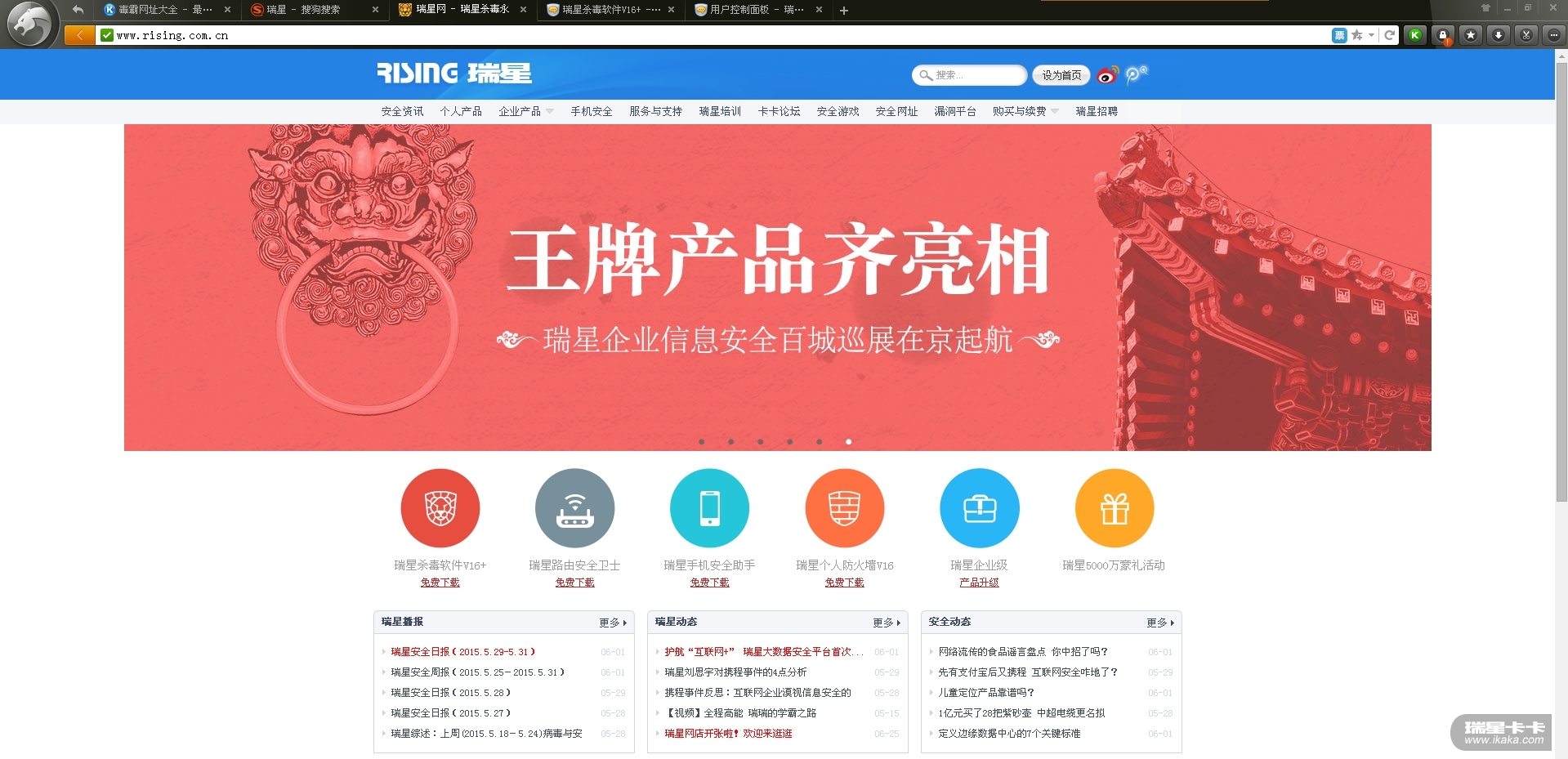
Task: Click the scissors screenshot tool
Action: tap(1526, 35)
